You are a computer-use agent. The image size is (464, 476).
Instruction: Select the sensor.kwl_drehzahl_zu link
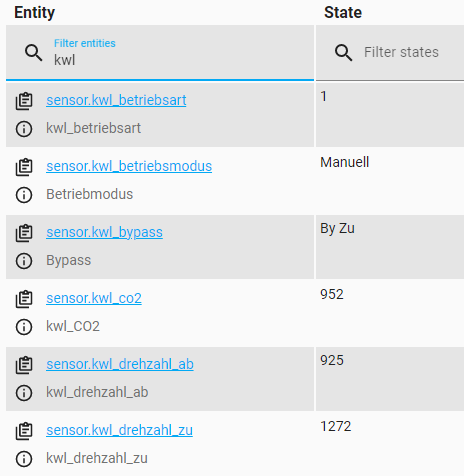pyautogui.click(x=119, y=430)
